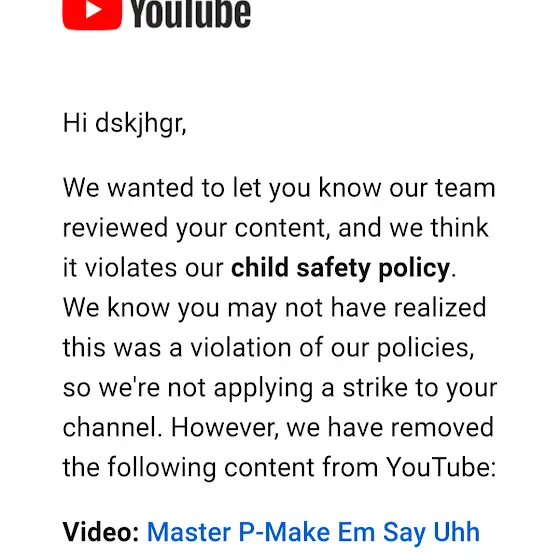Image resolution: width=560 pixels, height=560 pixels.
Task: Click the word 'Master' in the video link
Action: click(189, 532)
